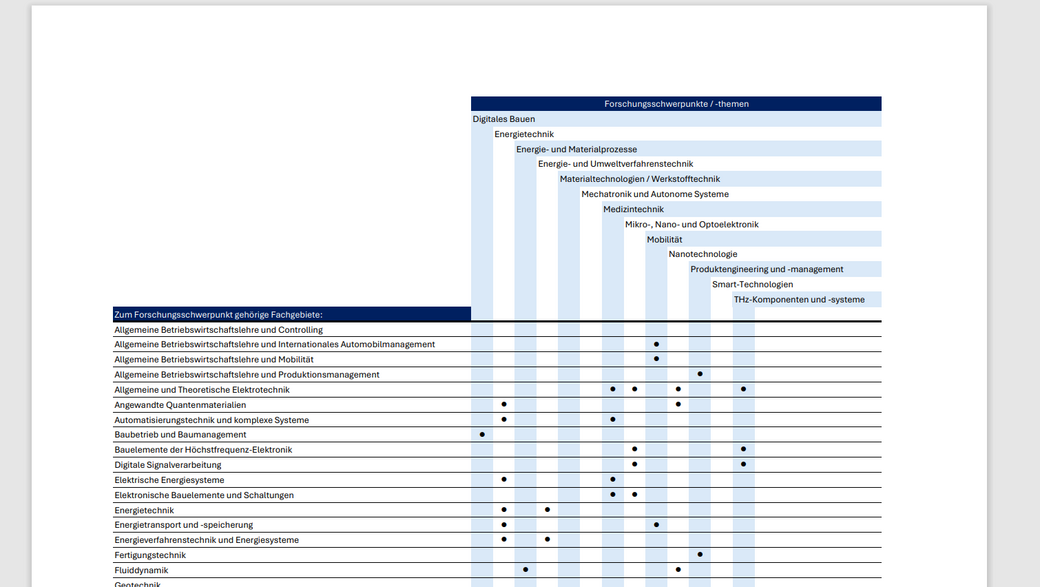Click the dot in the Fertigungstechnik row
This screenshot has width=1040, height=587.
point(700,554)
